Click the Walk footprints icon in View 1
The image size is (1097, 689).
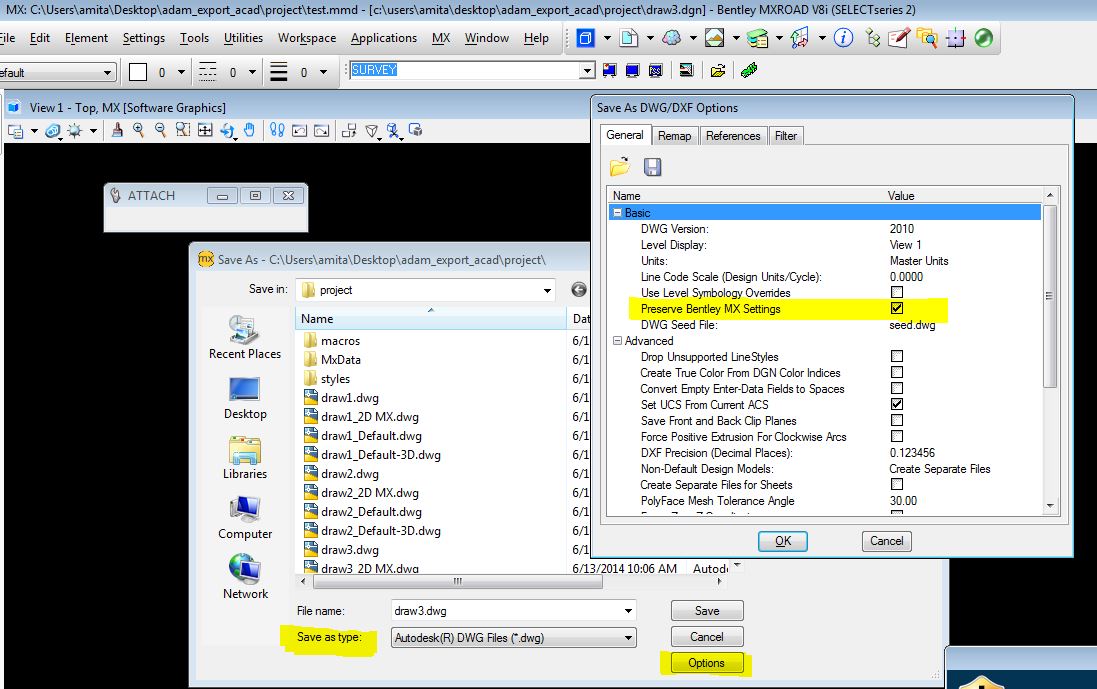click(277, 130)
